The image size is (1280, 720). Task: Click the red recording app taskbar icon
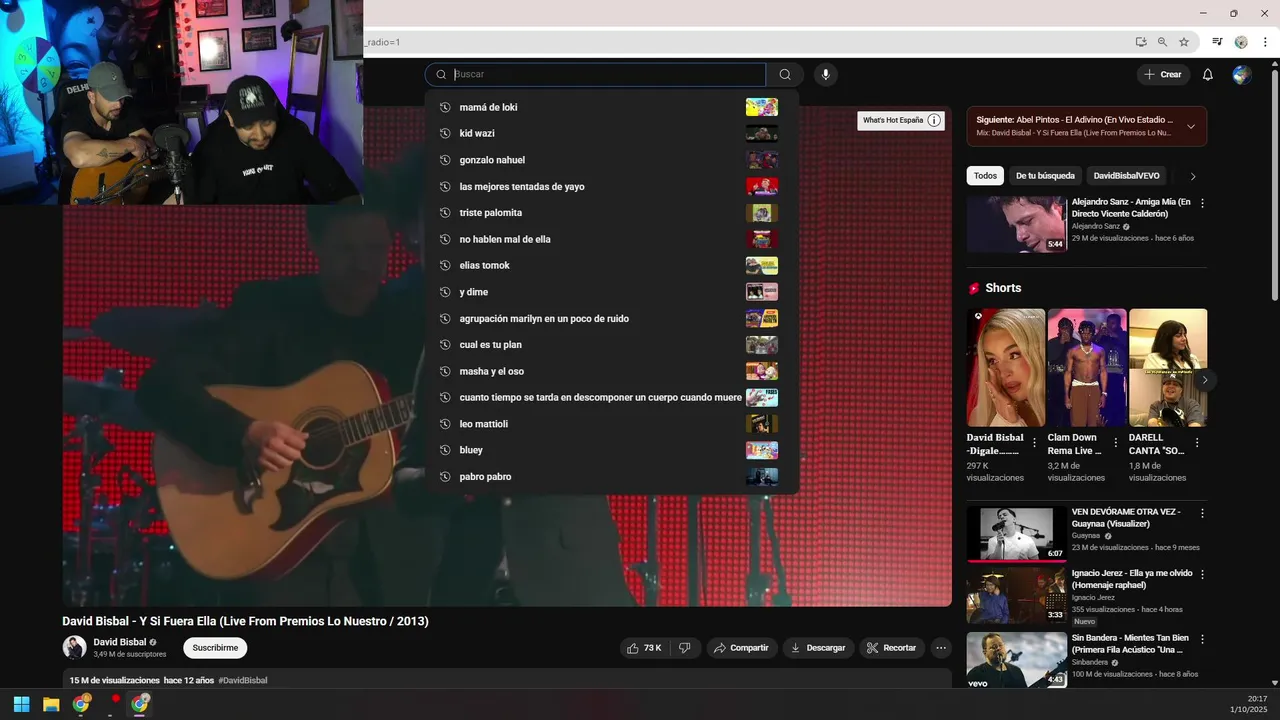pos(114,702)
